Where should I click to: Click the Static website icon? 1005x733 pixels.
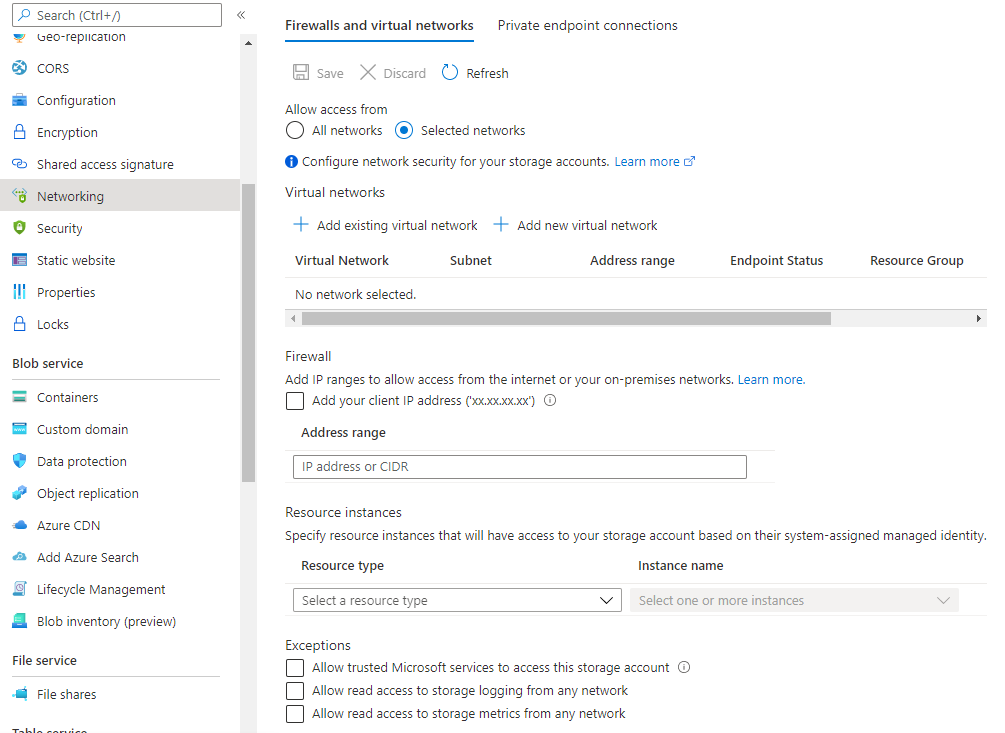pos(20,260)
